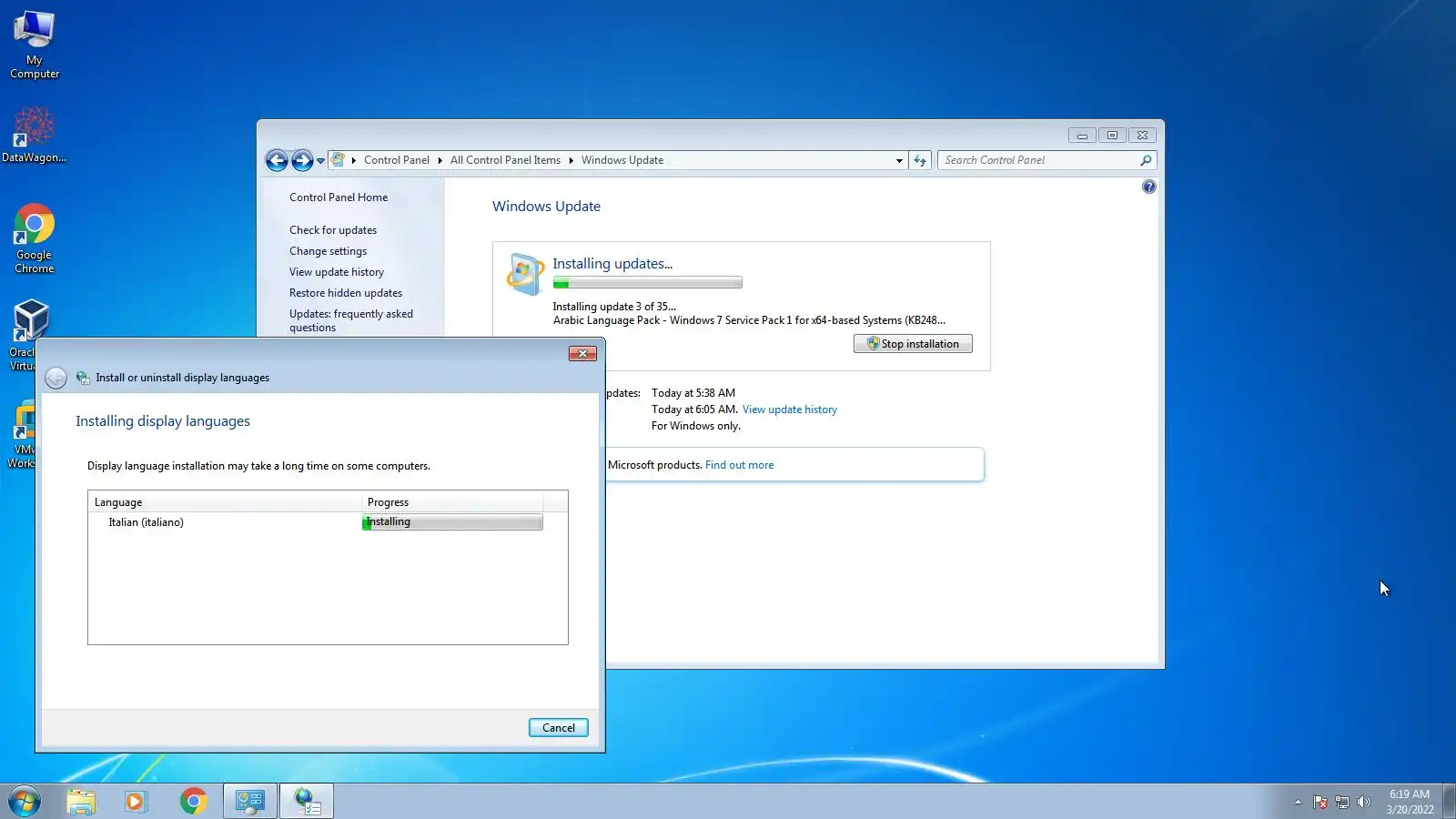Open Windows Explorer from the taskbar
The image size is (1456, 819).
[81, 801]
